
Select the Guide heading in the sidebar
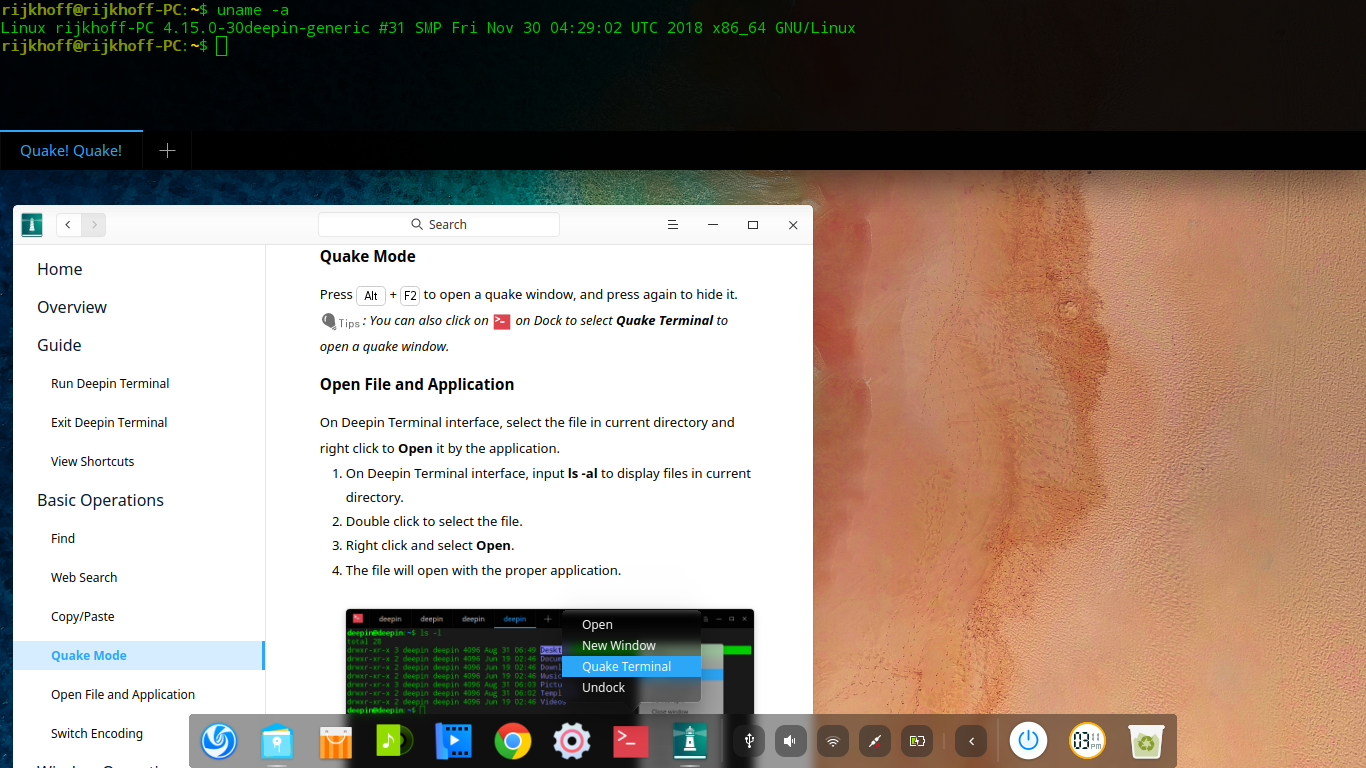59,345
